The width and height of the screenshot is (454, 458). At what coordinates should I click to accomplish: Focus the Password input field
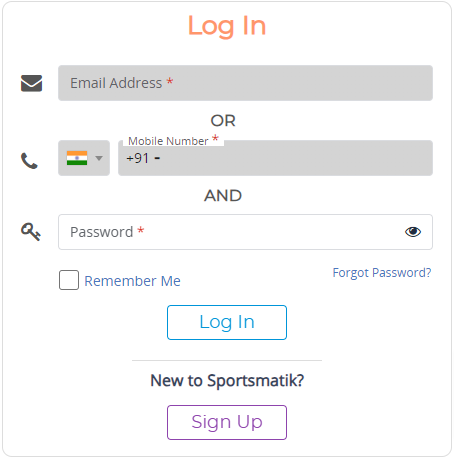pos(245,232)
